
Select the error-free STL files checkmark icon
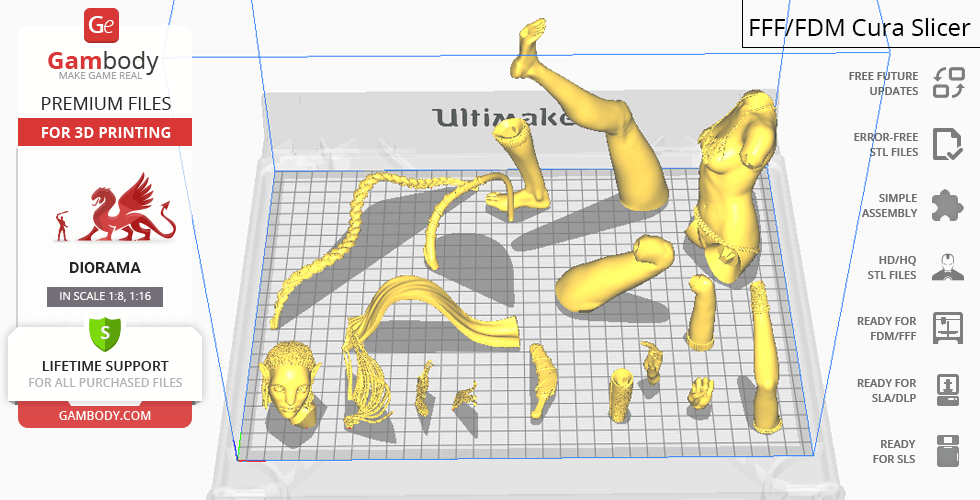[x=946, y=144]
